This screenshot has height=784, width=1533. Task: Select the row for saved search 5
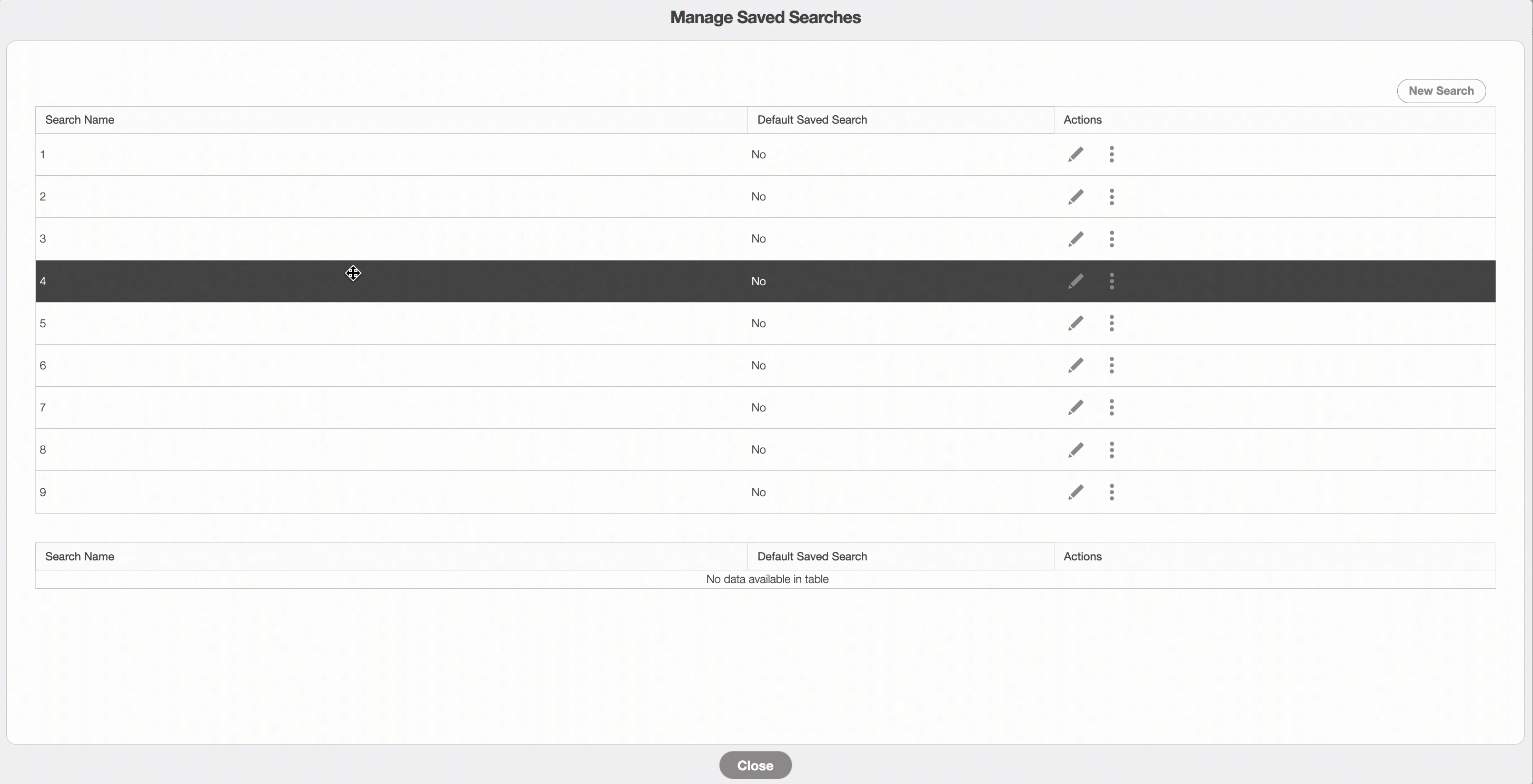tap(357, 324)
